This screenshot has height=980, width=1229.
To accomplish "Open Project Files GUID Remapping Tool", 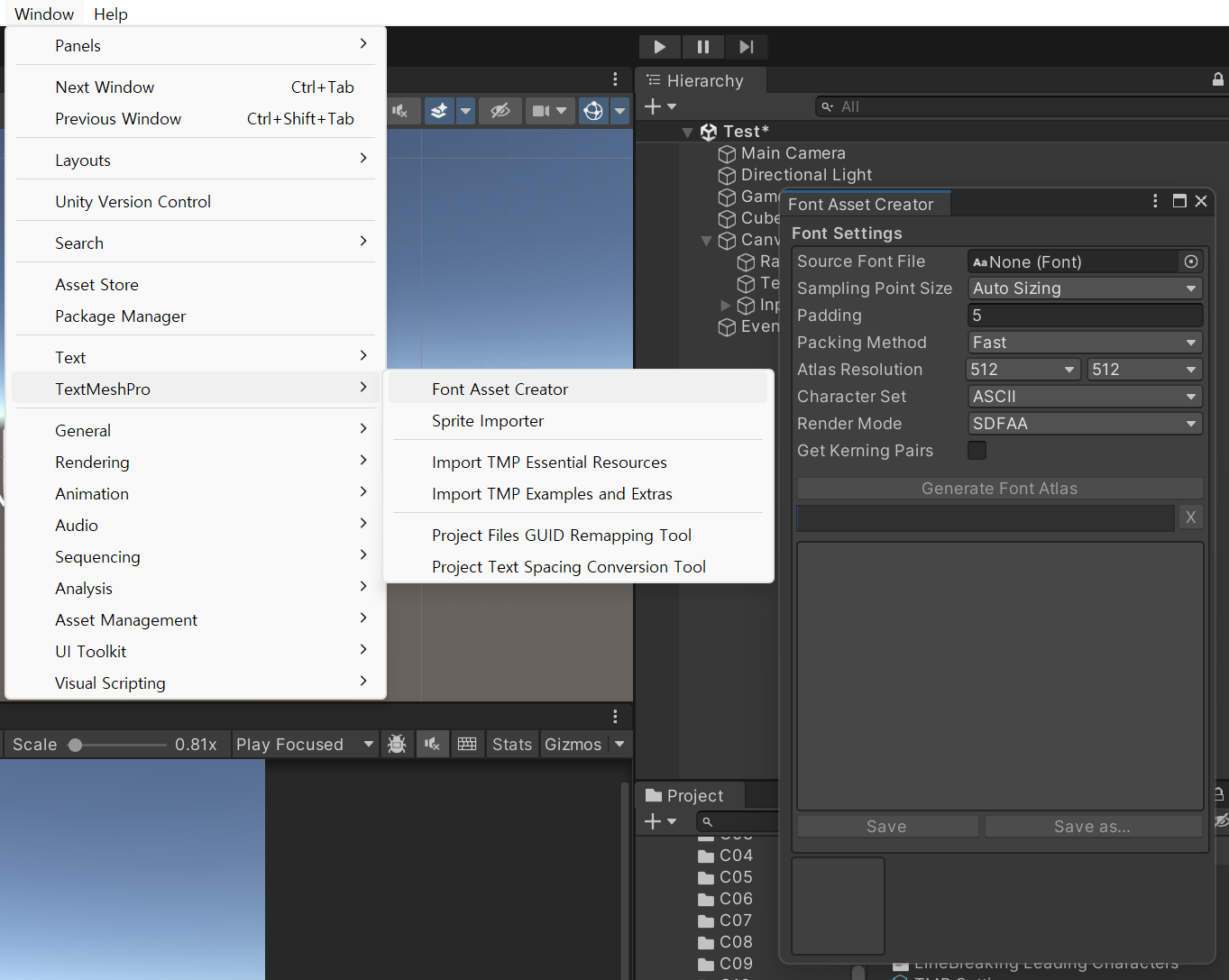I will (579, 536).
